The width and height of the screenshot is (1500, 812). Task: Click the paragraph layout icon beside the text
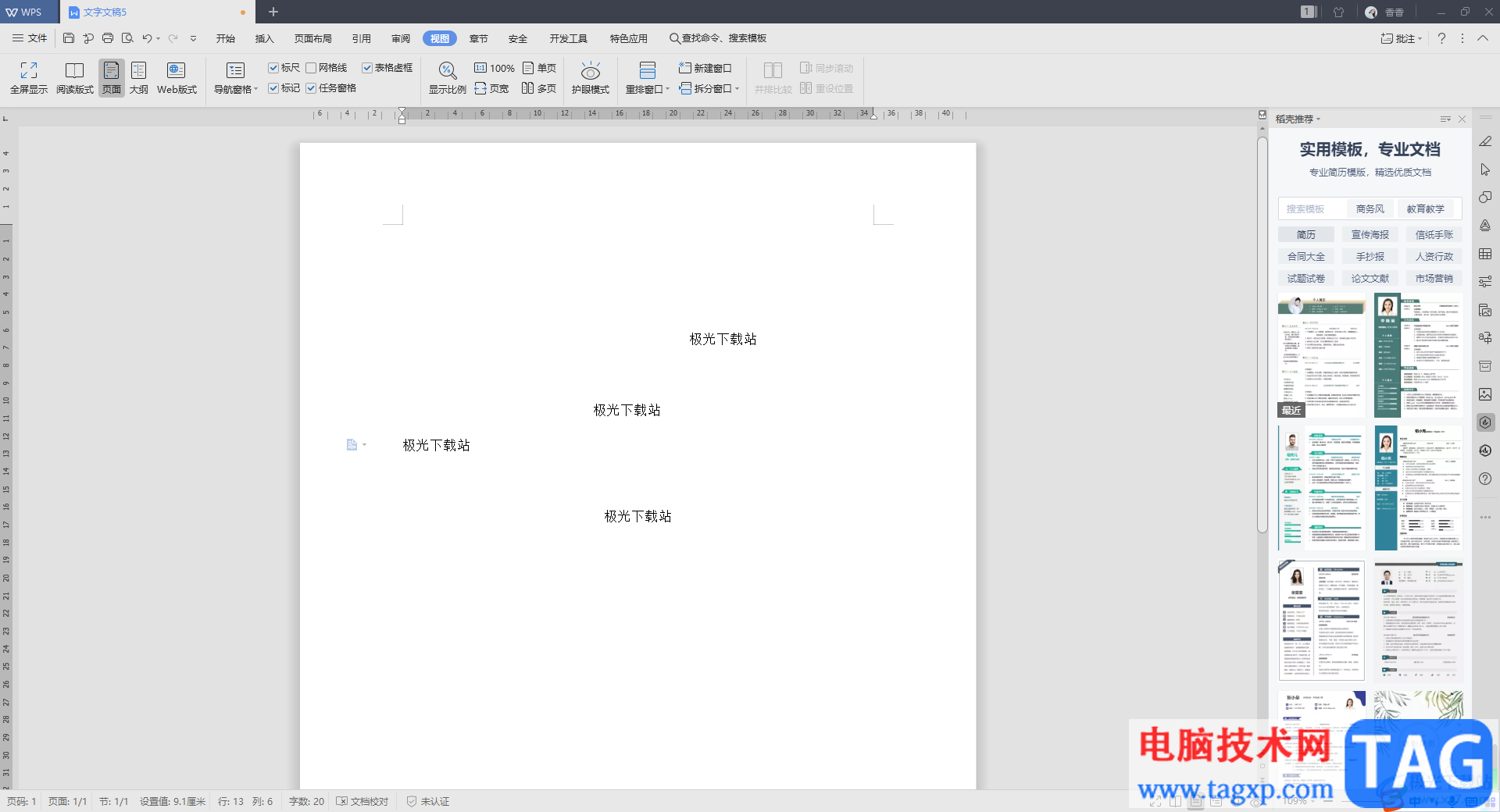point(352,445)
